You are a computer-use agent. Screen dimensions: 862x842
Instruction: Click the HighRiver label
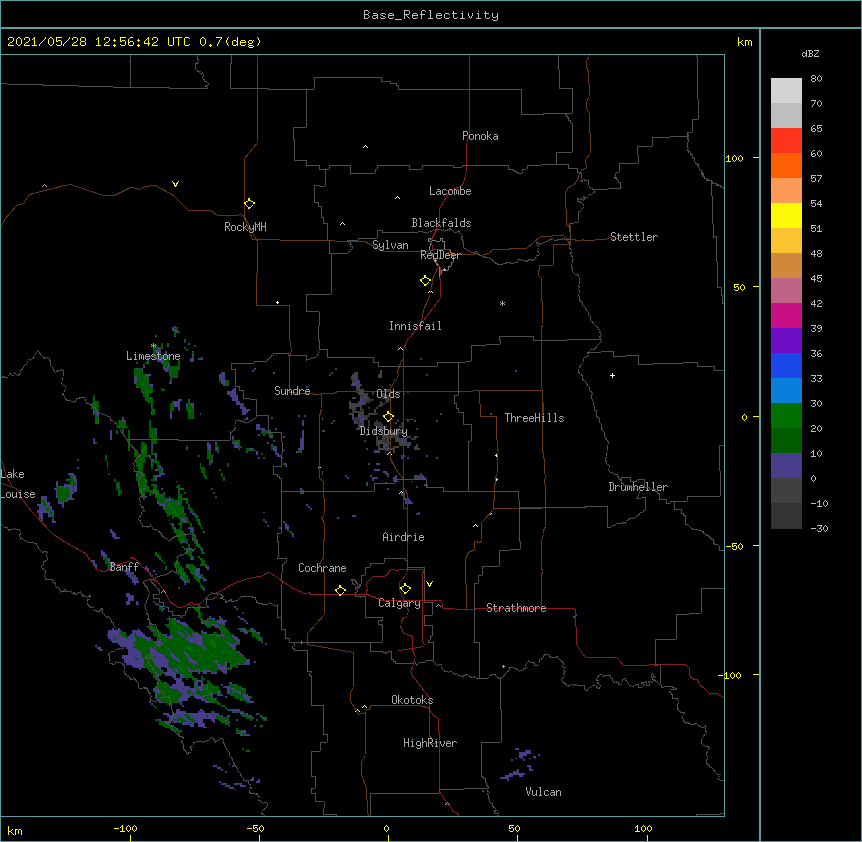point(430,743)
